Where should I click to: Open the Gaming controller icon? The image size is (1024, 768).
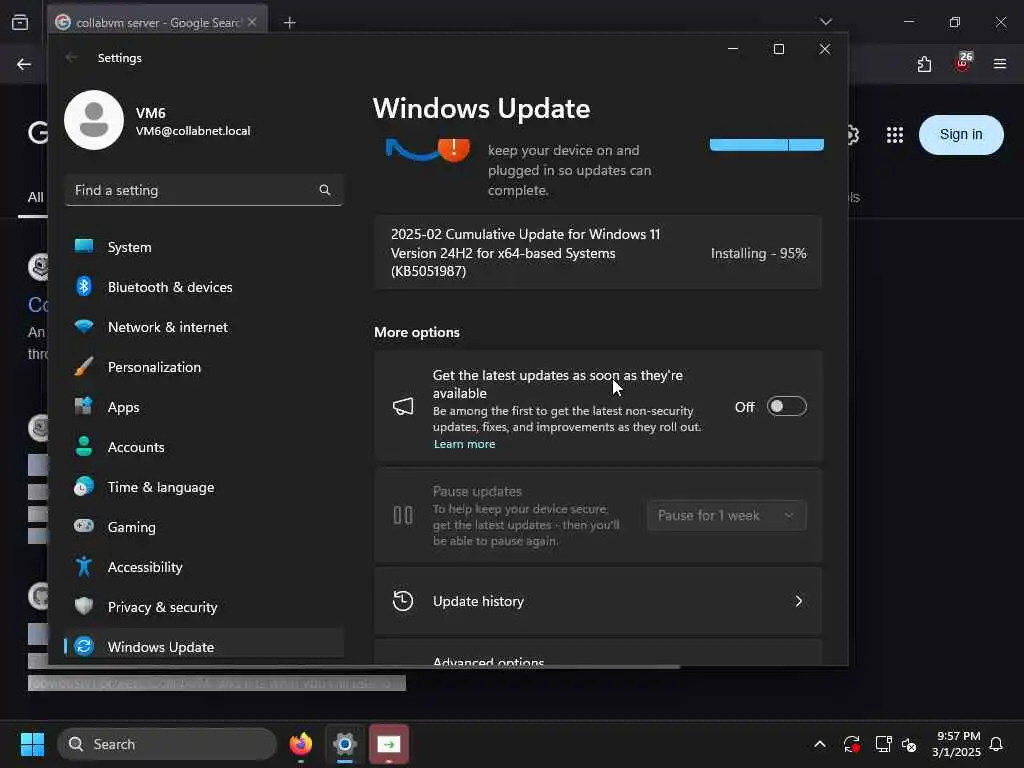point(84,526)
